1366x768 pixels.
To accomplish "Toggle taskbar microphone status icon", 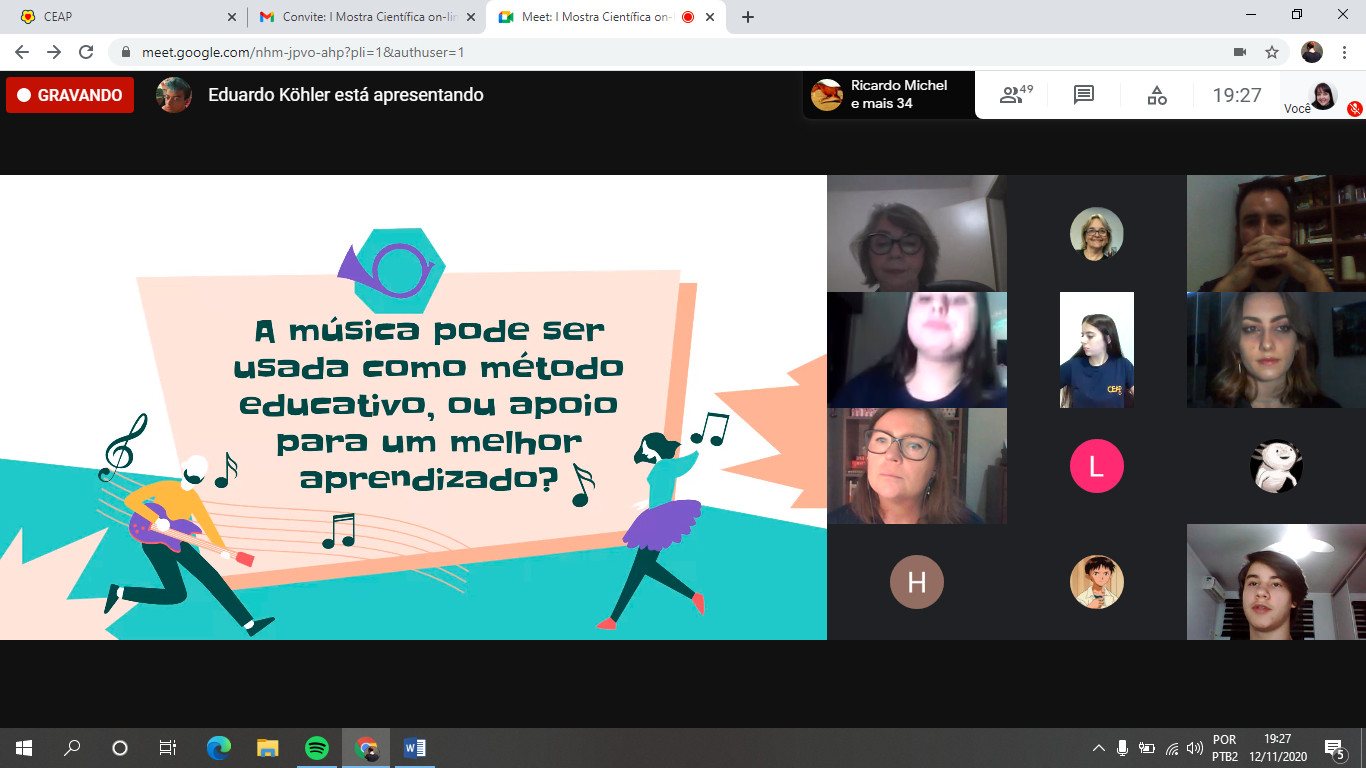I will point(1122,748).
